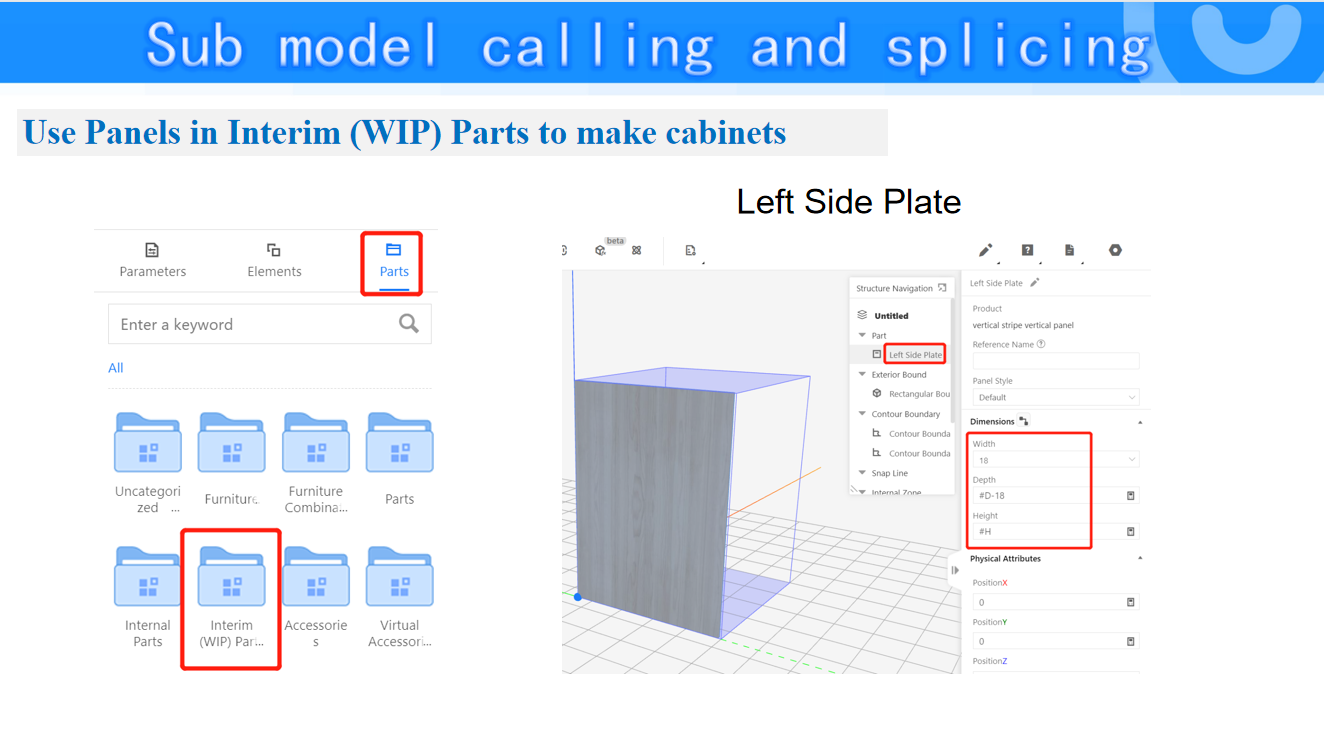Collapse the Dimensions section
Viewport: 1324px width, 742px height.
coord(1140,422)
